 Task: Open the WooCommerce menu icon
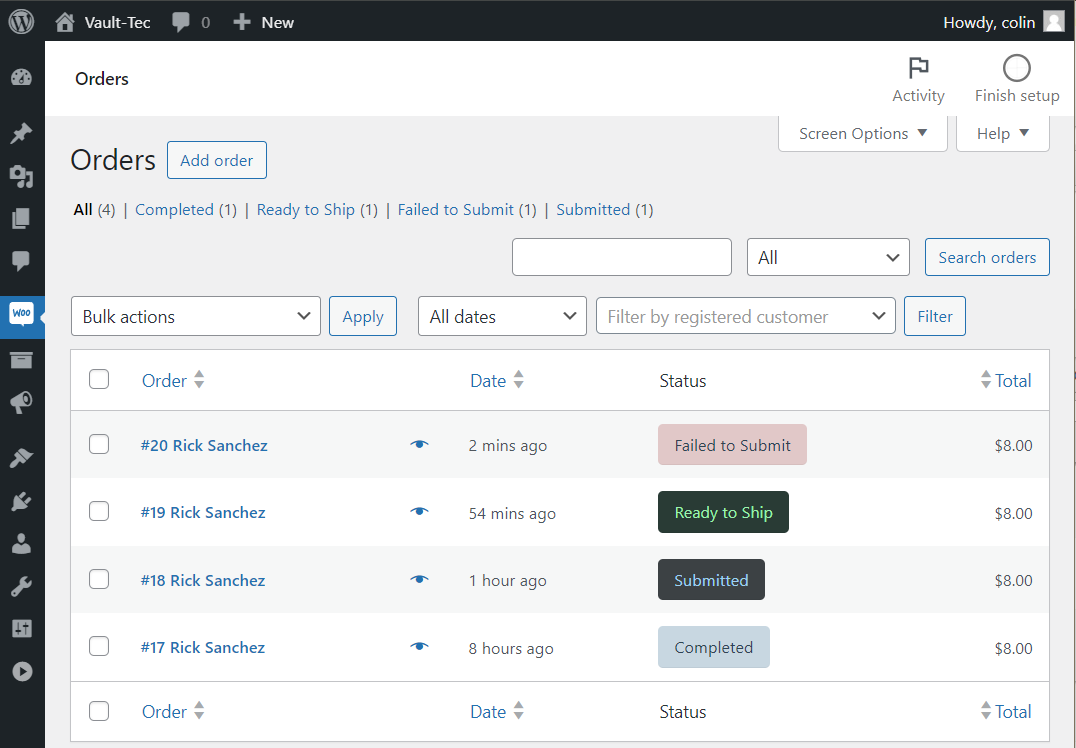point(21,314)
